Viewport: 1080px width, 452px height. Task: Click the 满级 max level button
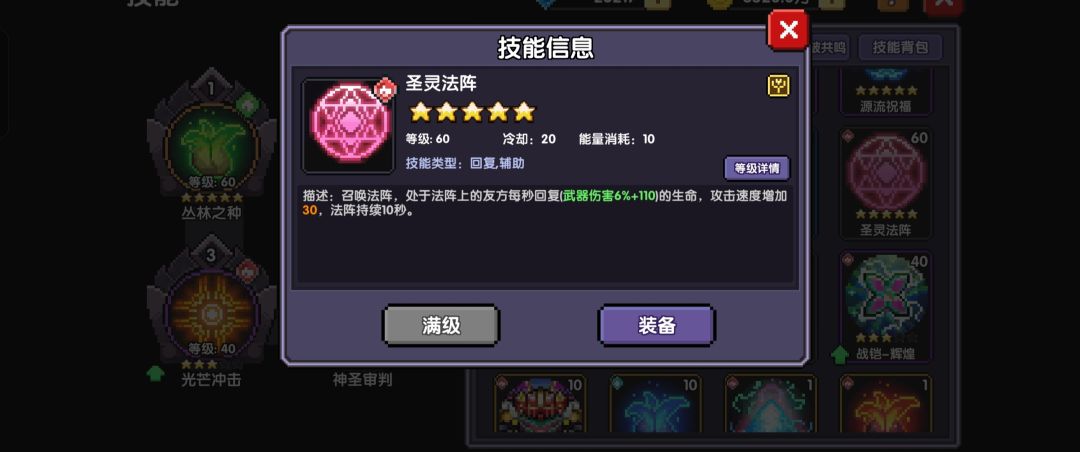pos(441,325)
